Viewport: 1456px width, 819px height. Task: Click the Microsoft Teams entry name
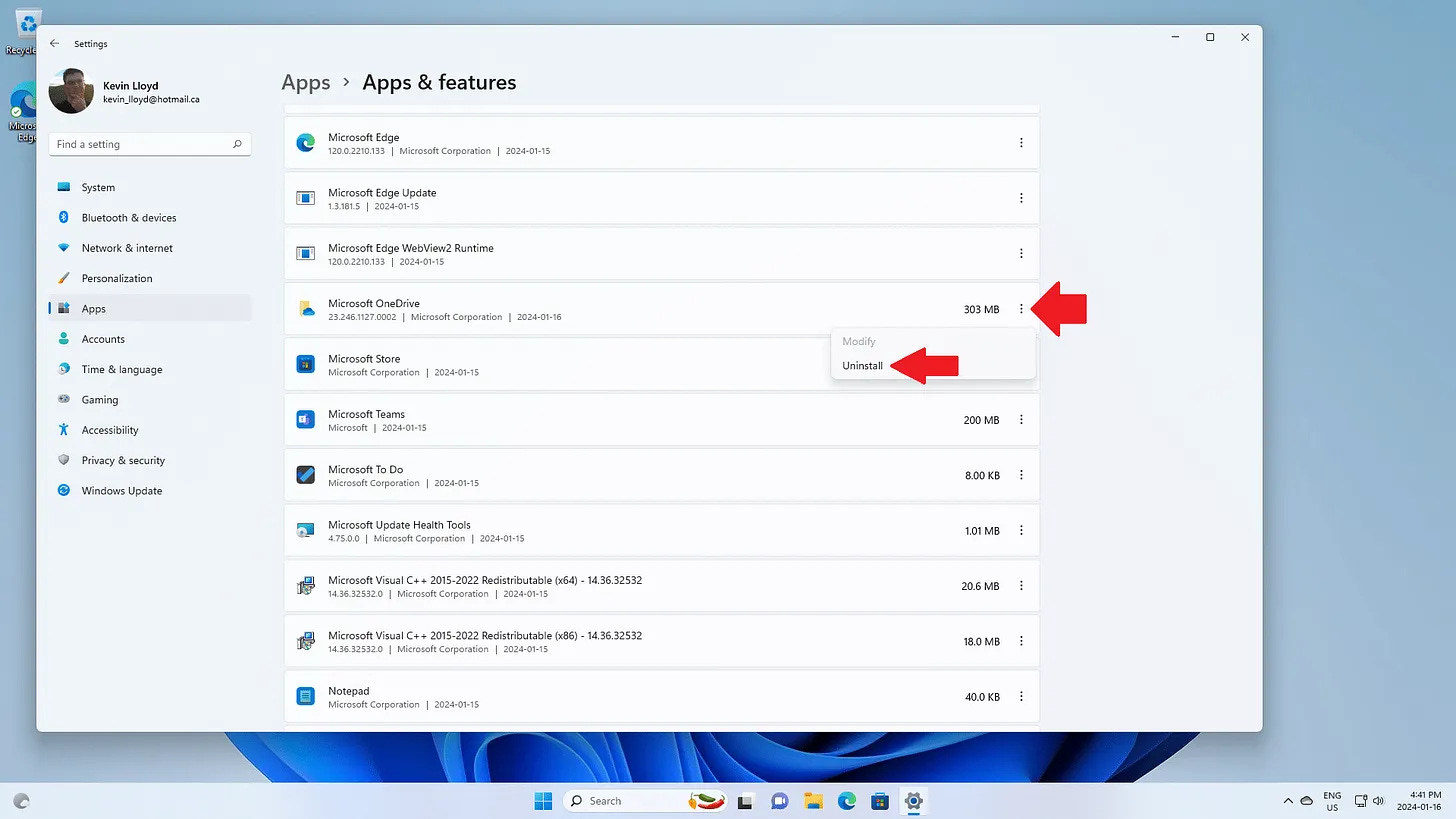(366, 414)
